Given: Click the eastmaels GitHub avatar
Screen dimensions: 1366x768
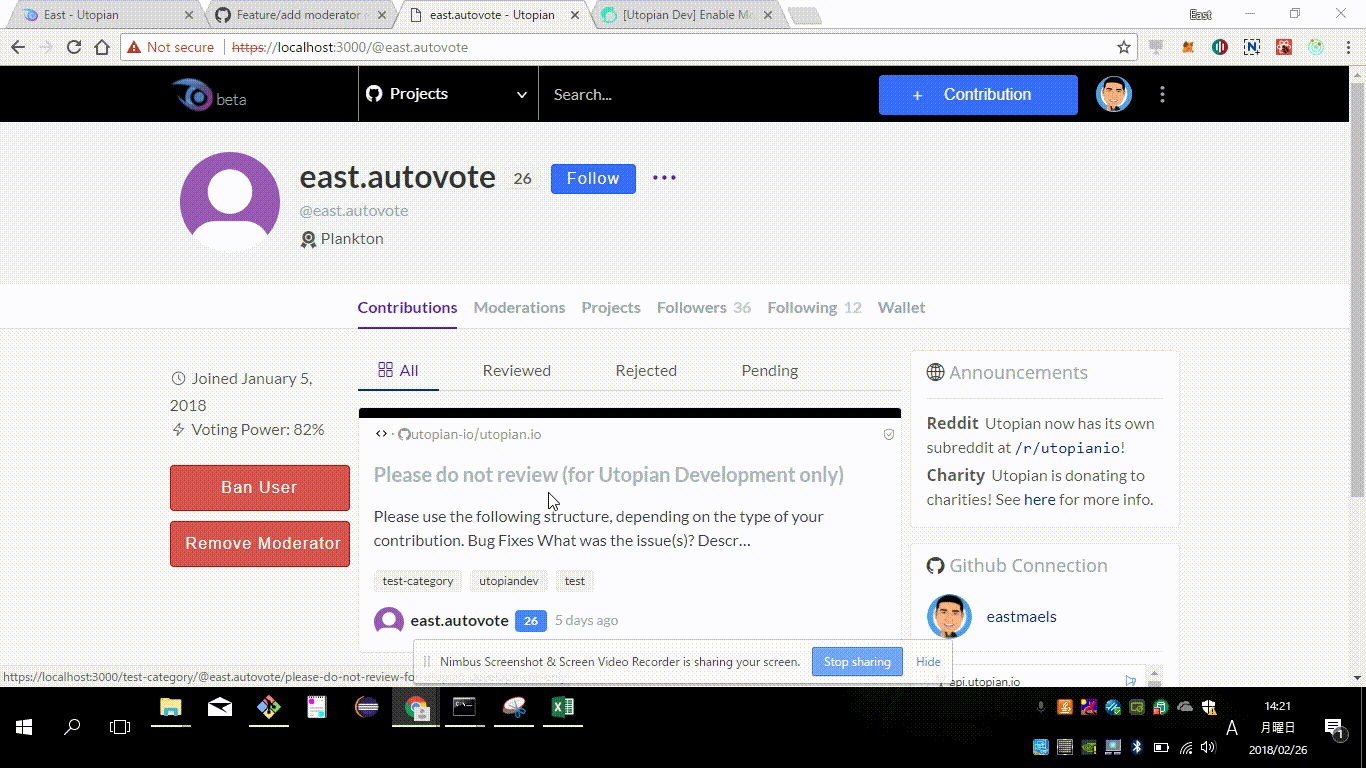Looking at the screenshot, I should coord(949,616).
